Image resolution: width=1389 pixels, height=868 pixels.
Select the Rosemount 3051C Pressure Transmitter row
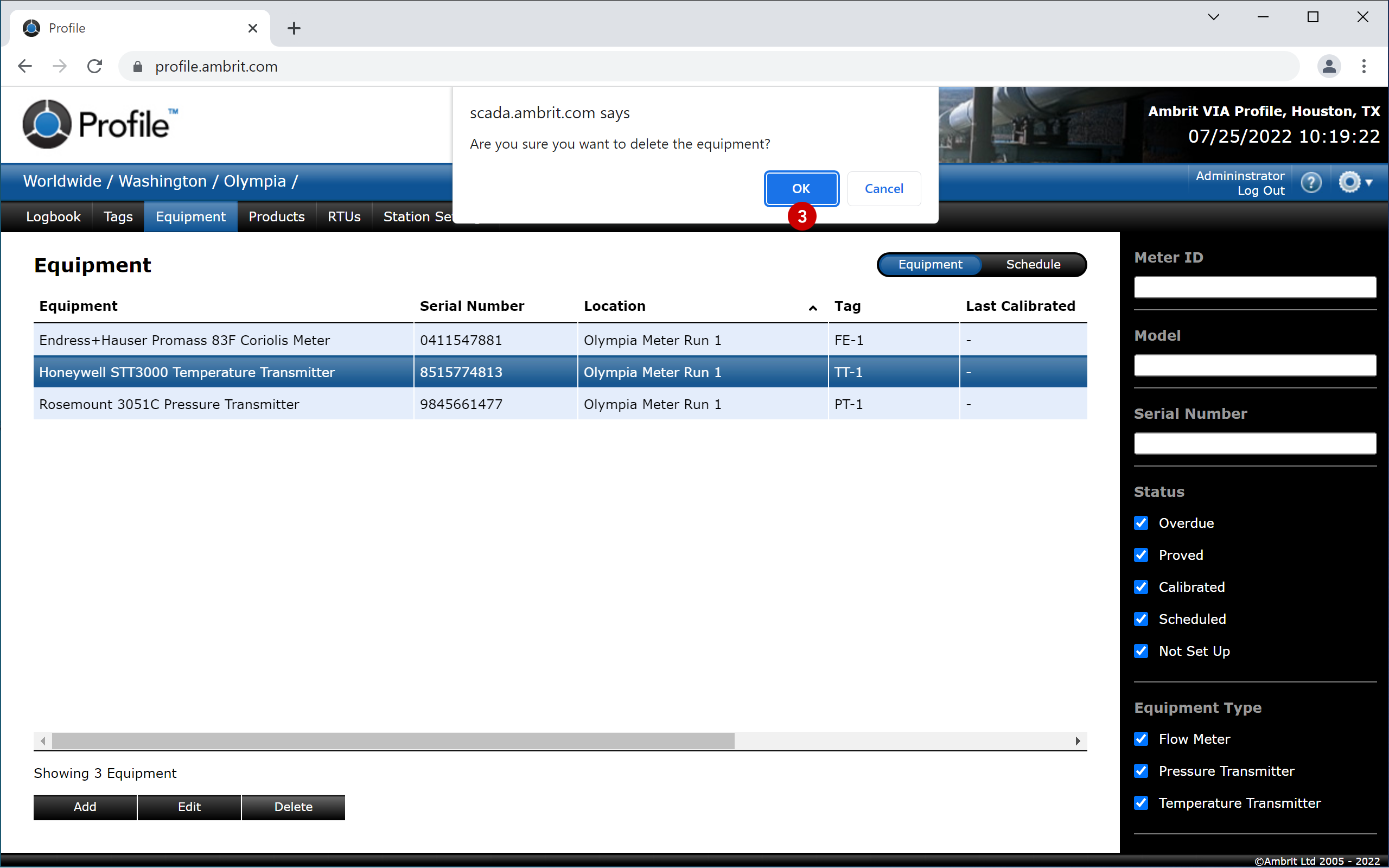560,404
